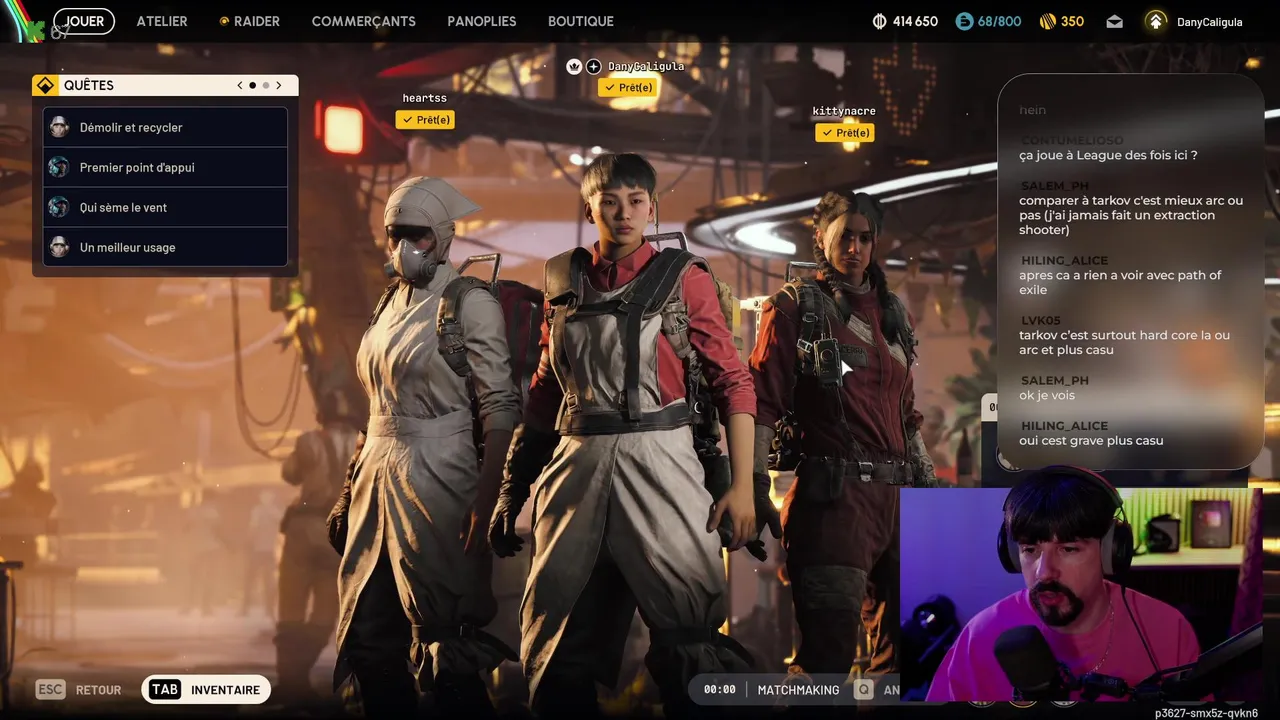This screenshot has height=720, width=1280.
Task: Go to the COMMERÇANTS tab
Action: point(364,21)
